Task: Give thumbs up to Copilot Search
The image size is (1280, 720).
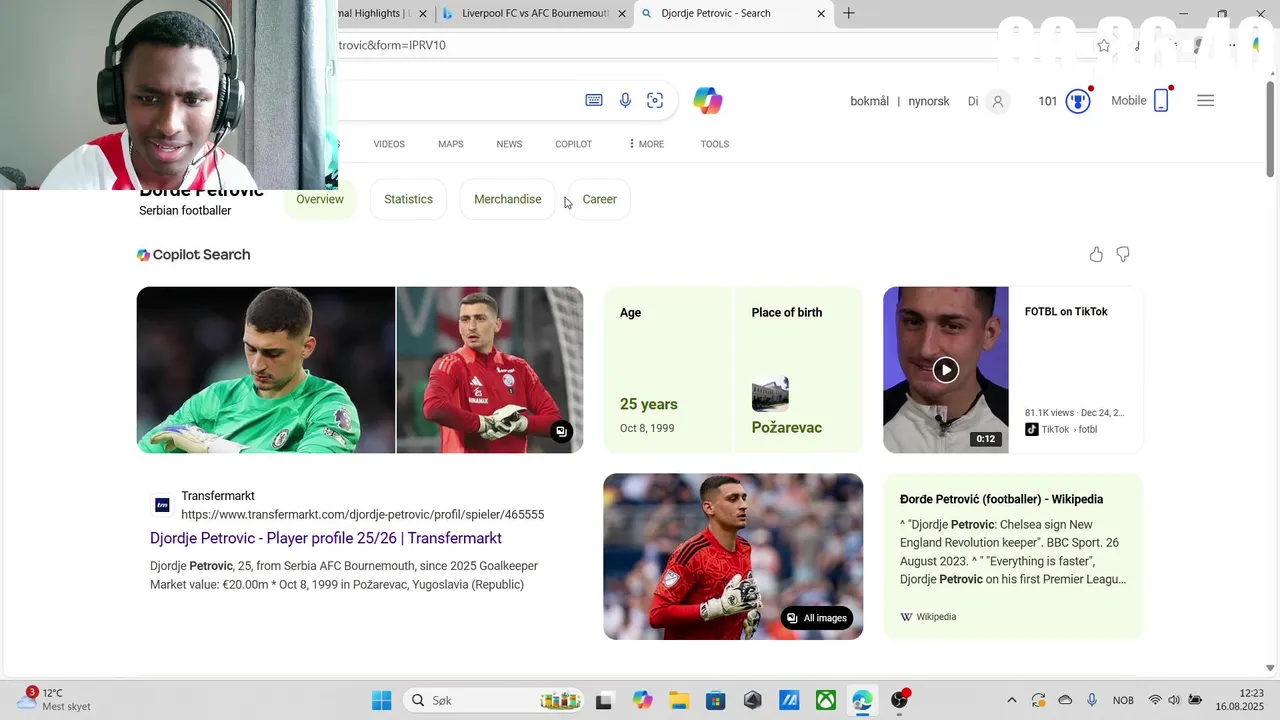Action: click(1096, 254)
